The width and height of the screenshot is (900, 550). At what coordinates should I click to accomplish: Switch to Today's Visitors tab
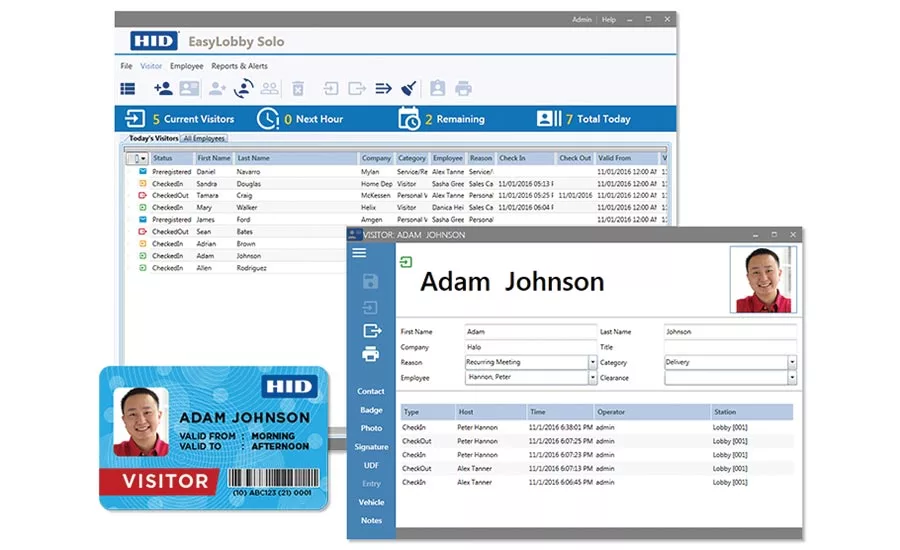click(x=153, y=138)
